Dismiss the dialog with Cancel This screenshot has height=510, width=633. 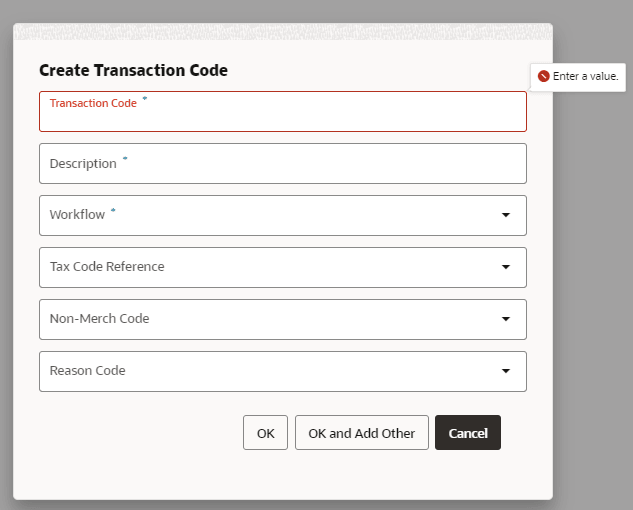pyautogui.click(x=468, y=432)
